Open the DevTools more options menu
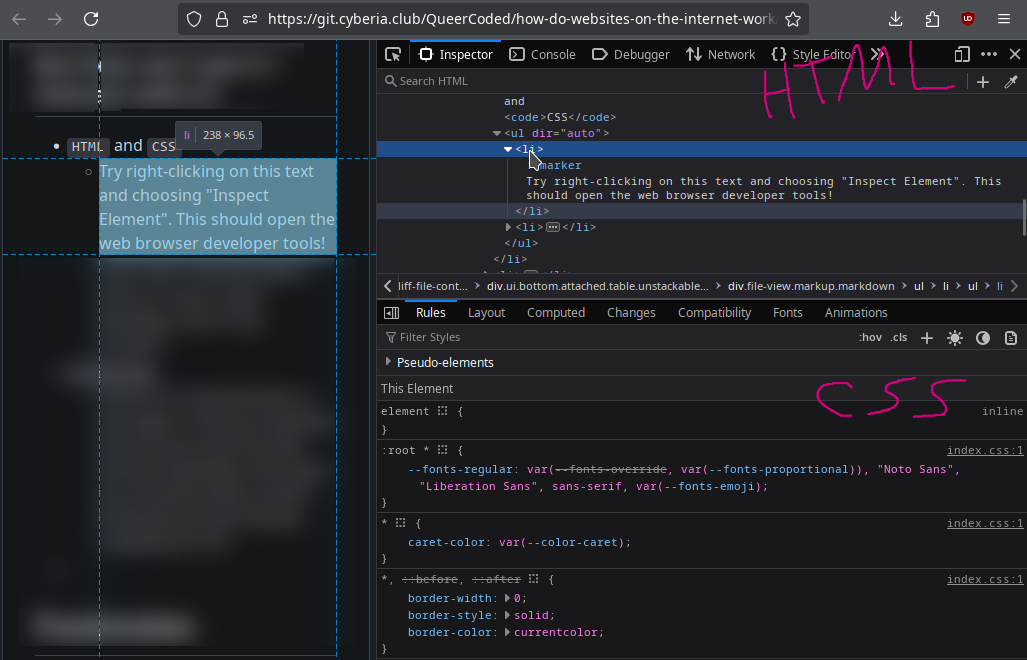This screenshot has height=660, width=1027. 989,54
